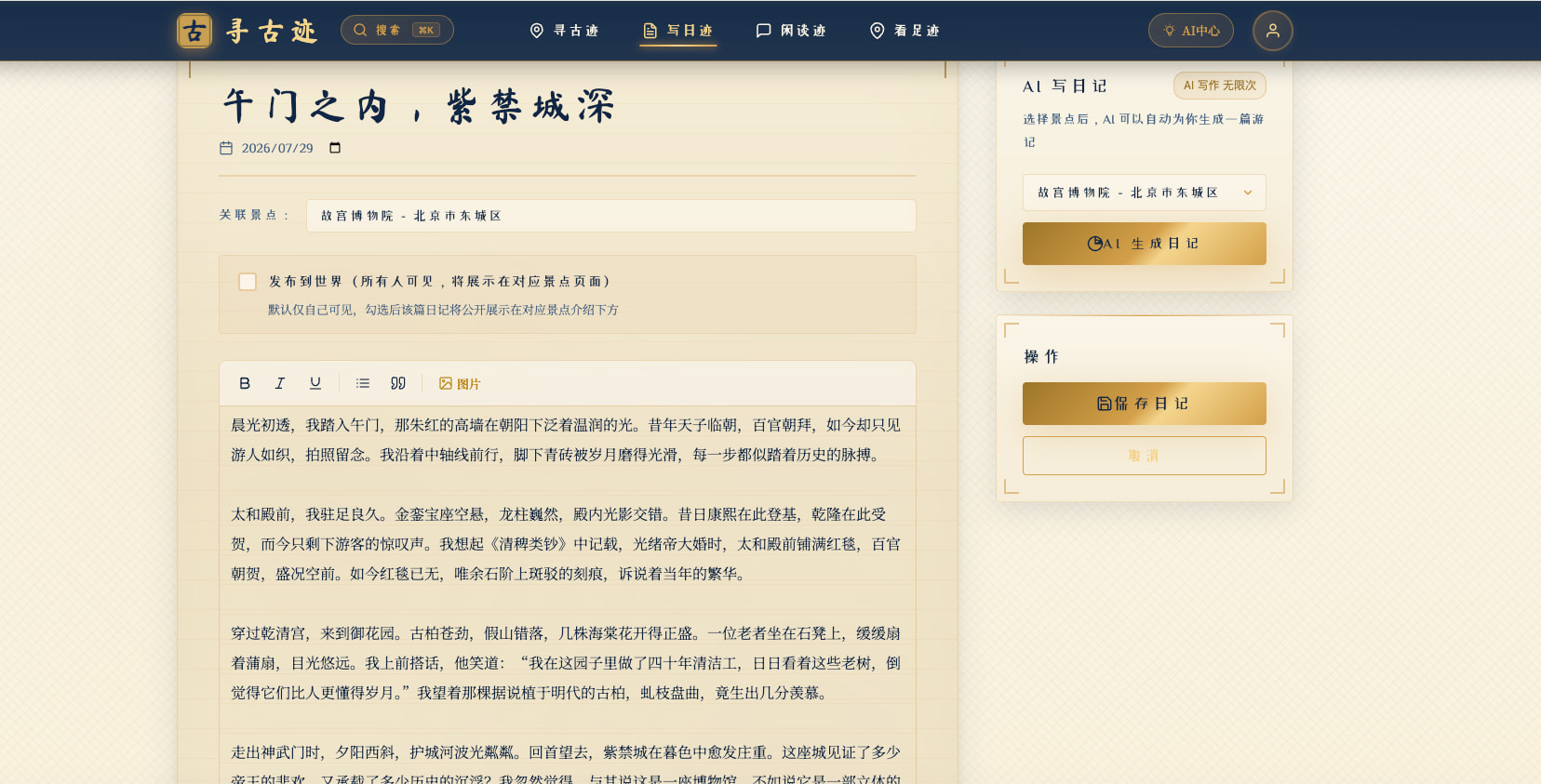1541x784 pixels.
Task: Open the 搜索 search box
Action: (397, 30)
